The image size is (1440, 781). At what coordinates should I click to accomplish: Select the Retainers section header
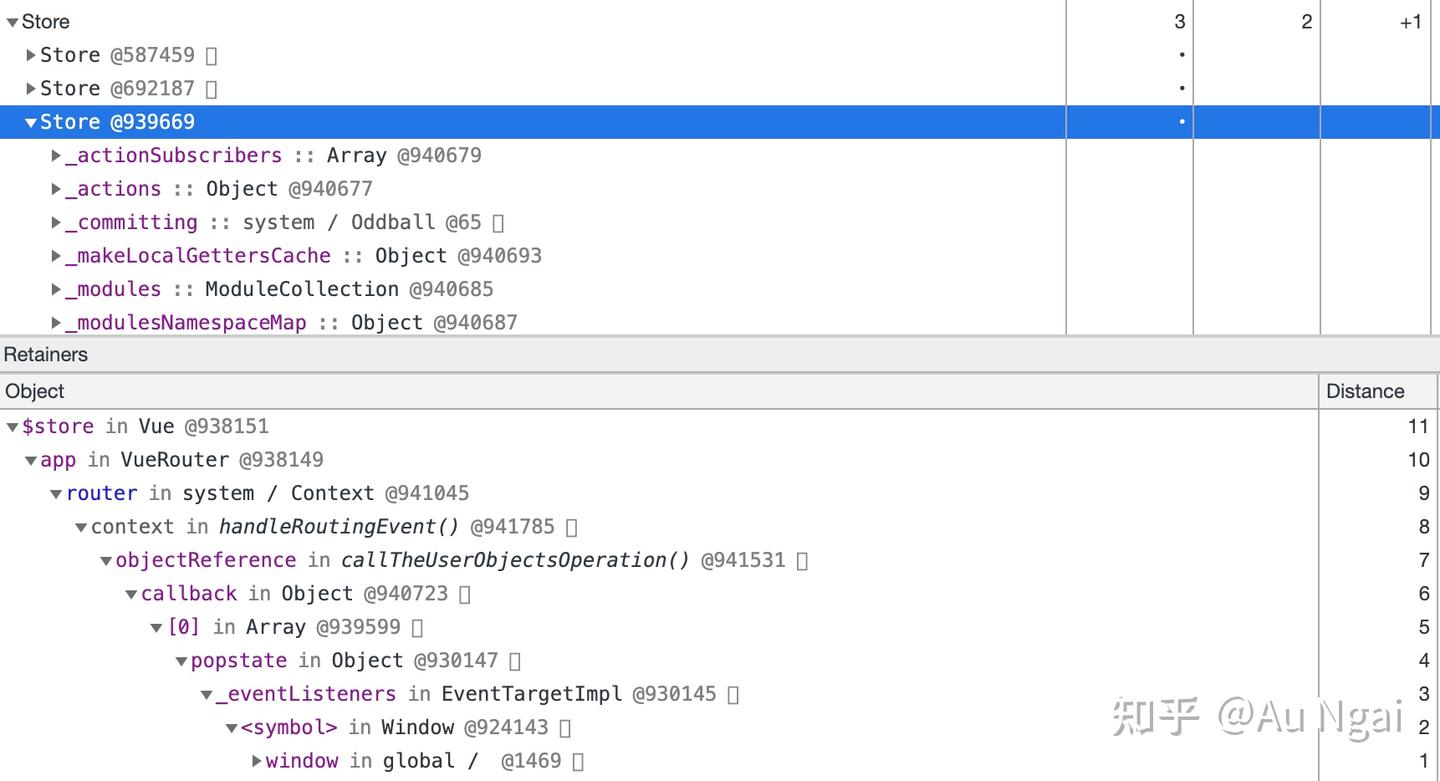(x=46, y=354)
